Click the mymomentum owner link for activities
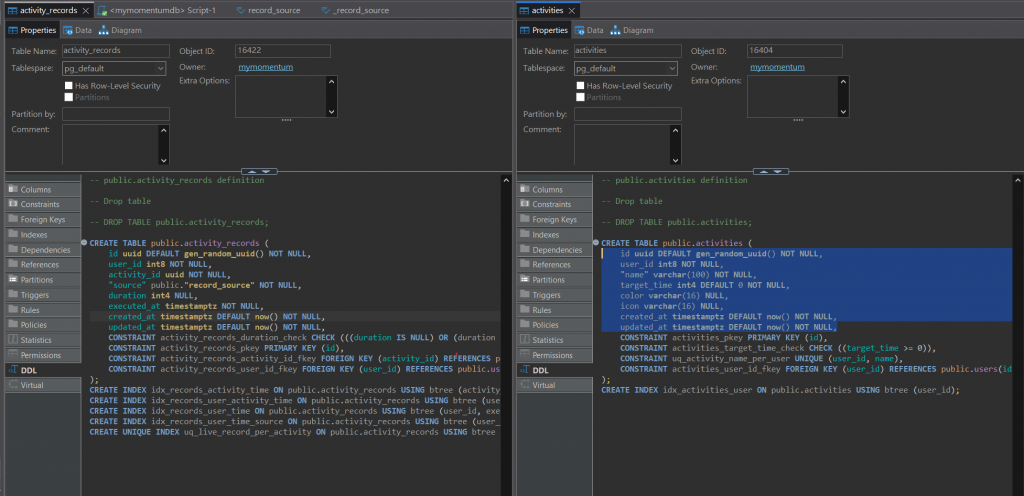Viewport: 1024px width, 496px height. click(777, 67)
